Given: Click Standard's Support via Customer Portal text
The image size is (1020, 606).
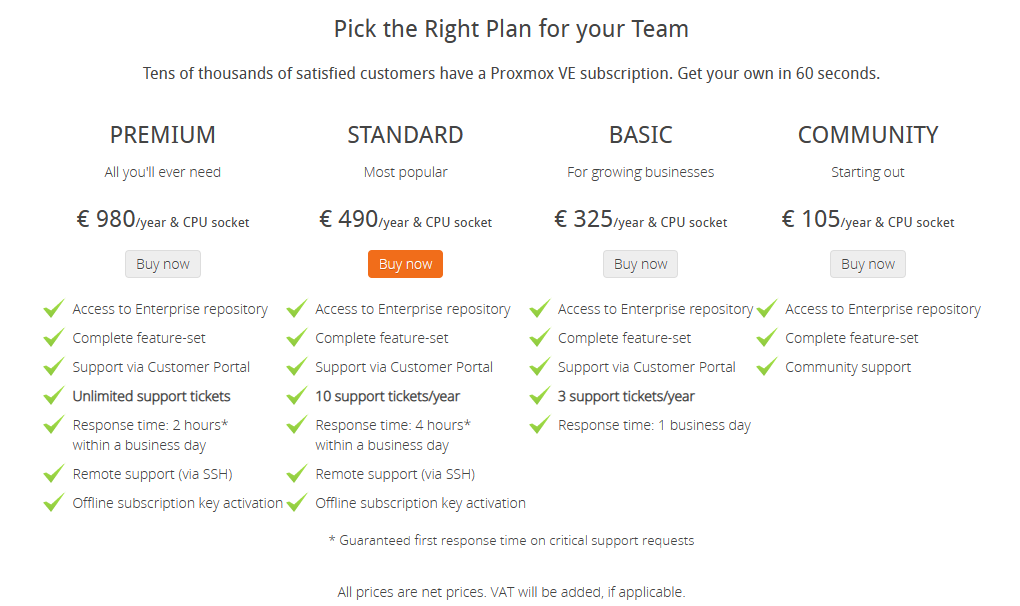Looking at the screenshot, I should (404, 367).
